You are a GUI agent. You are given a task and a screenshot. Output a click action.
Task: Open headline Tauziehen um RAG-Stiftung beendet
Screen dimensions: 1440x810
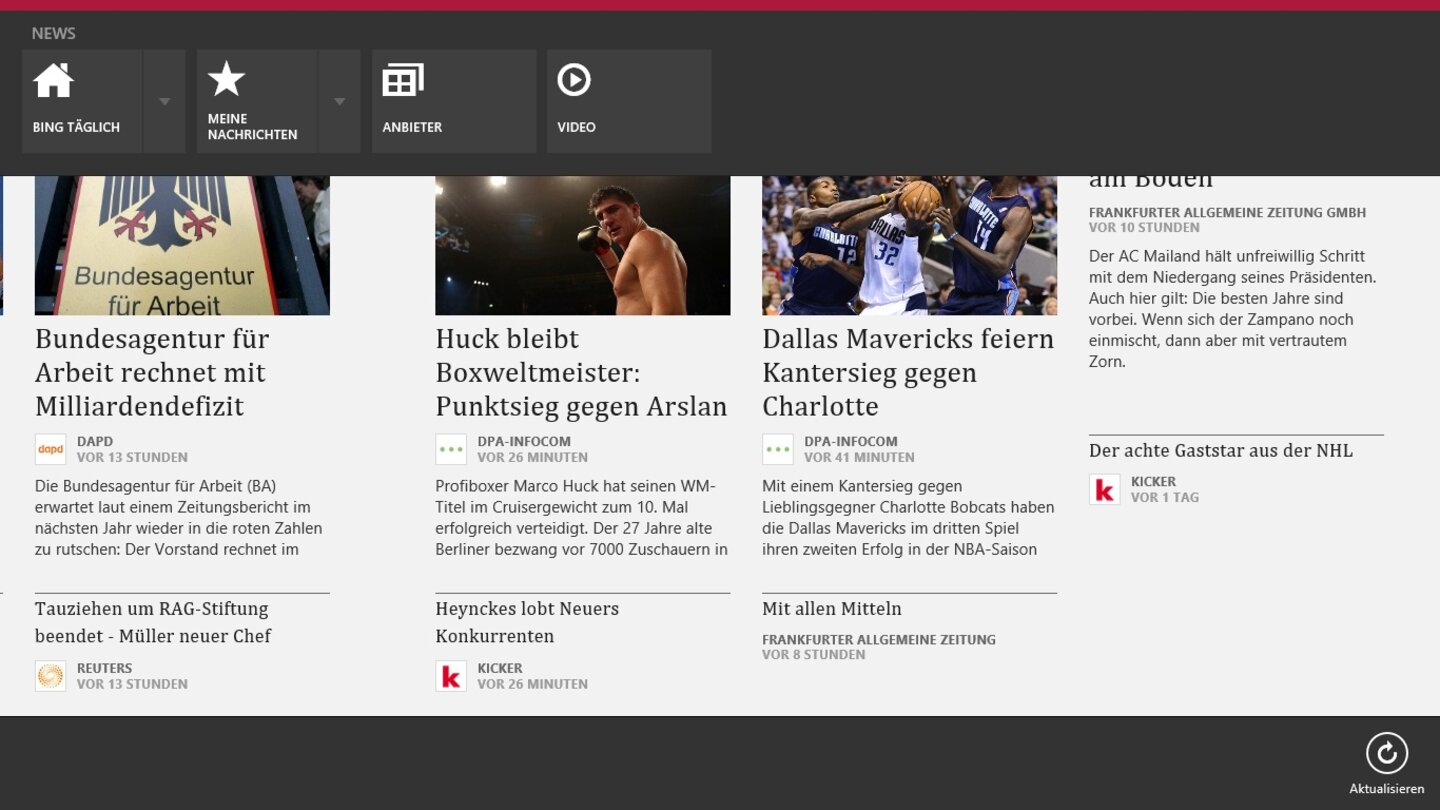coord(153,622)
